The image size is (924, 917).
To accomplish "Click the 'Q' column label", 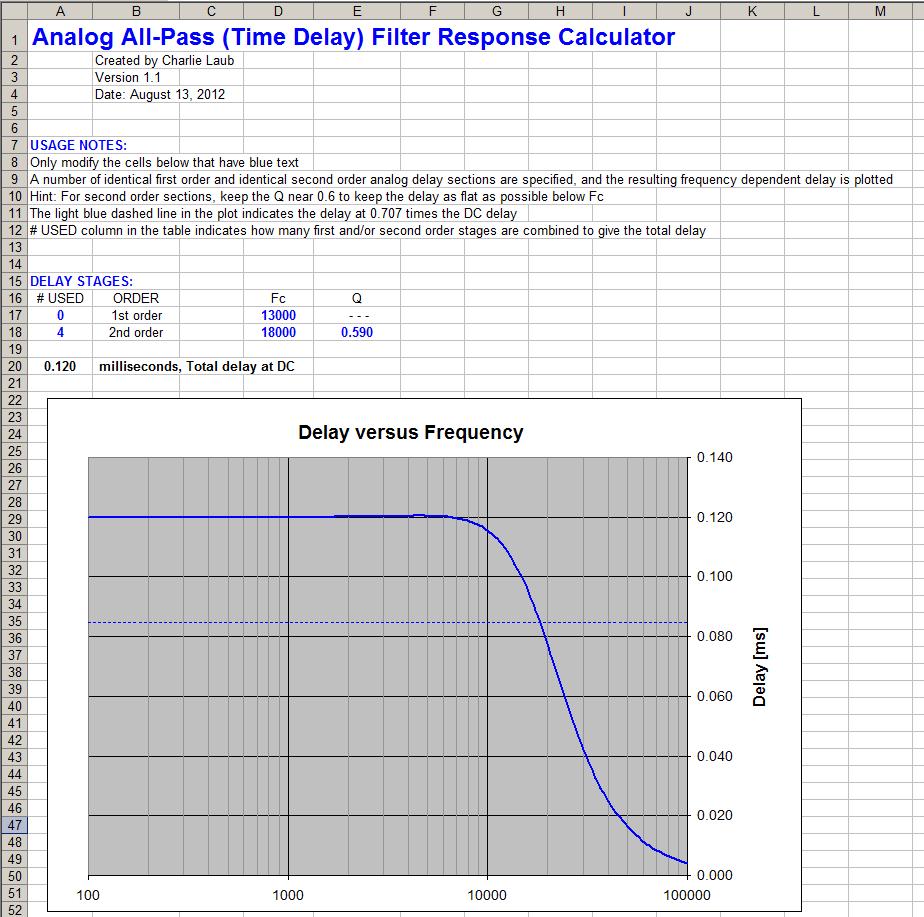I will coord(357,299).
